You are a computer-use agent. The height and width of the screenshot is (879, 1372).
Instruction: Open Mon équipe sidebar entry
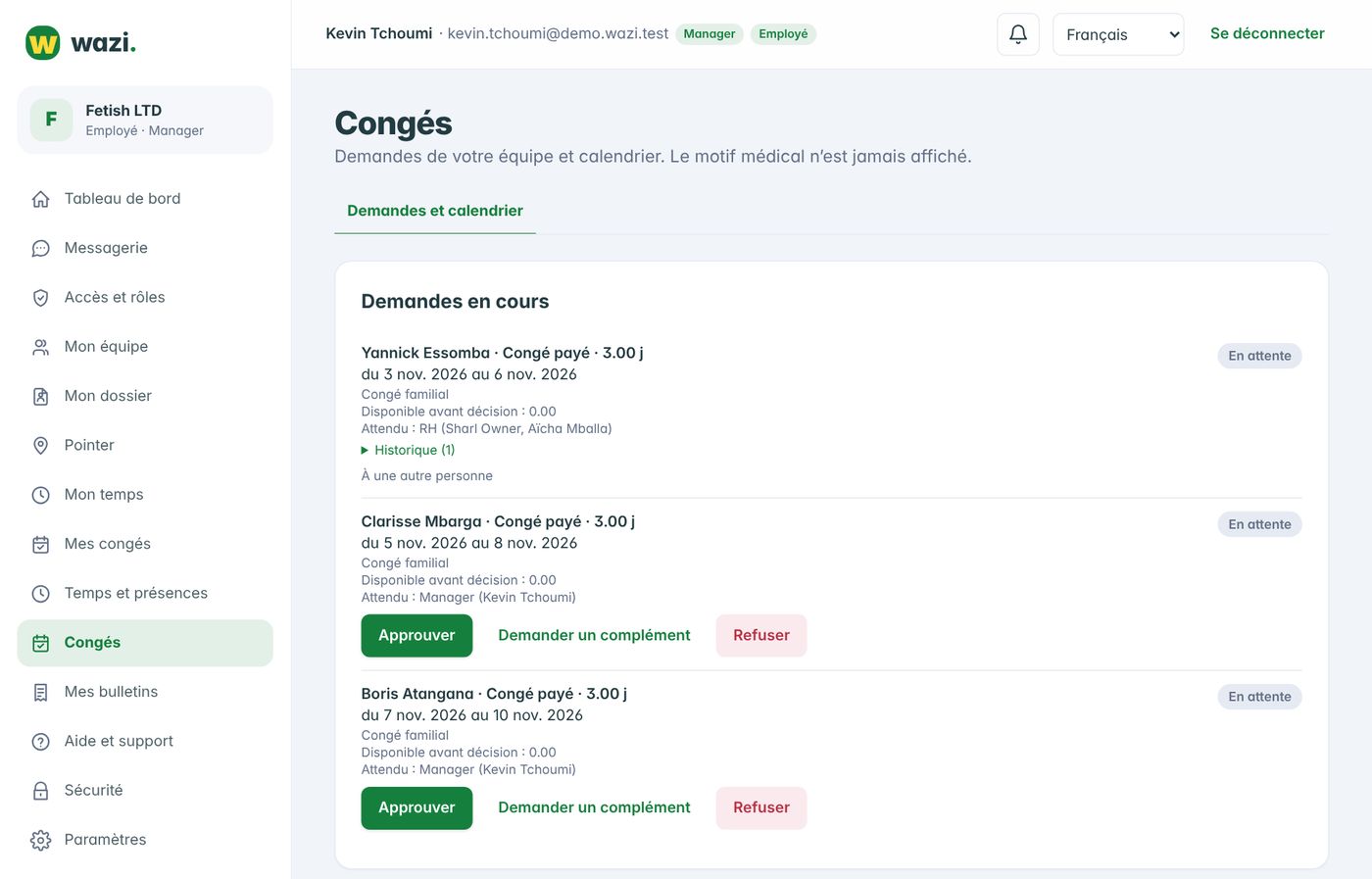point(145,347)
